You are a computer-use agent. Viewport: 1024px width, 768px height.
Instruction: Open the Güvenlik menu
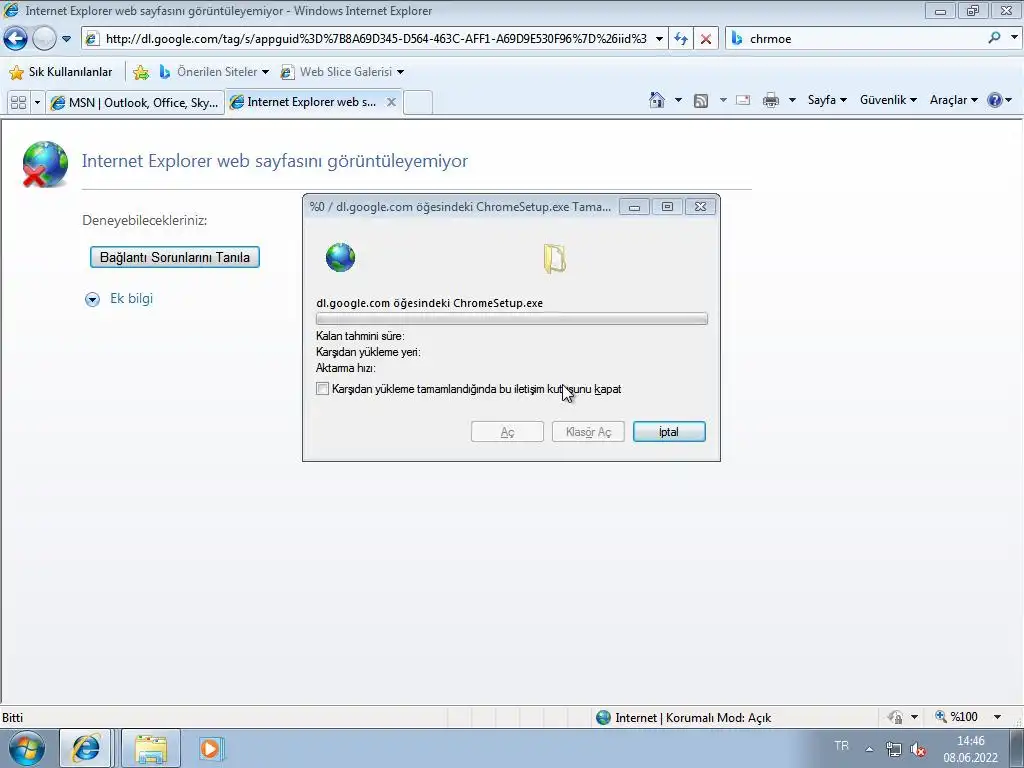pos(888,100)
